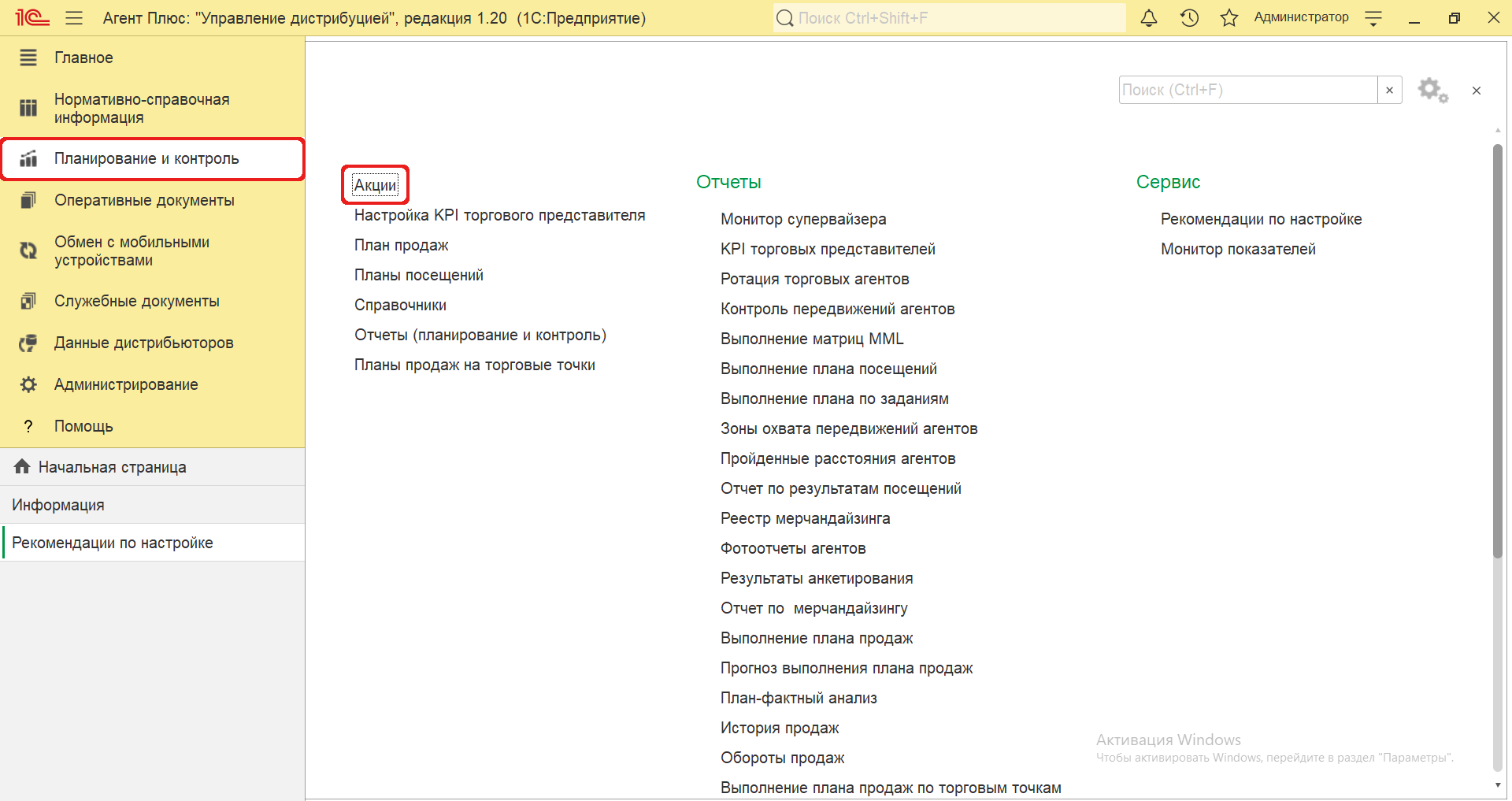
Task: Select Планирование и контроль section
Action: tap(152, 158)
